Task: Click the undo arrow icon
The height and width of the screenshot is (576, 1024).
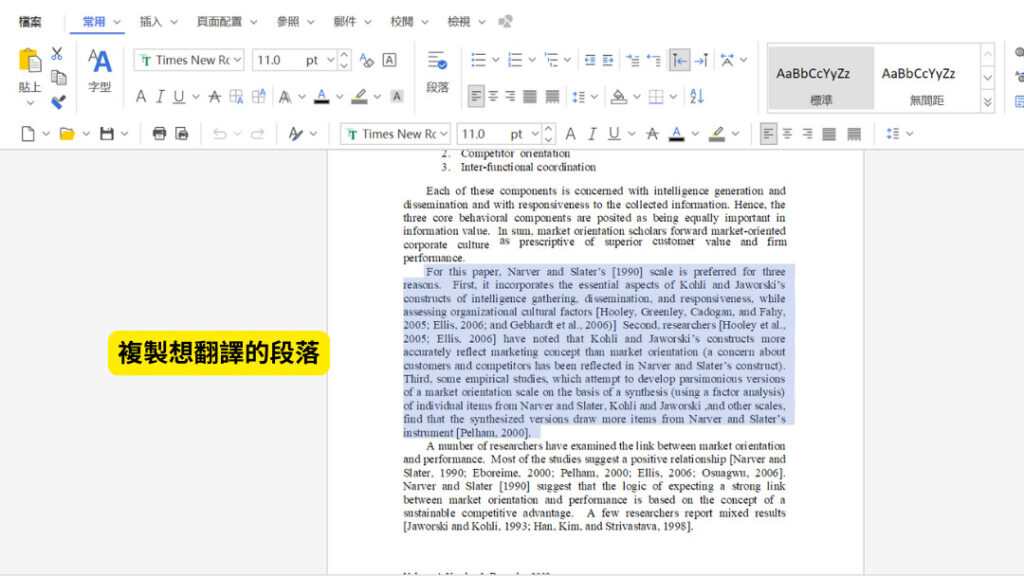Action: (x=219, y=134)
